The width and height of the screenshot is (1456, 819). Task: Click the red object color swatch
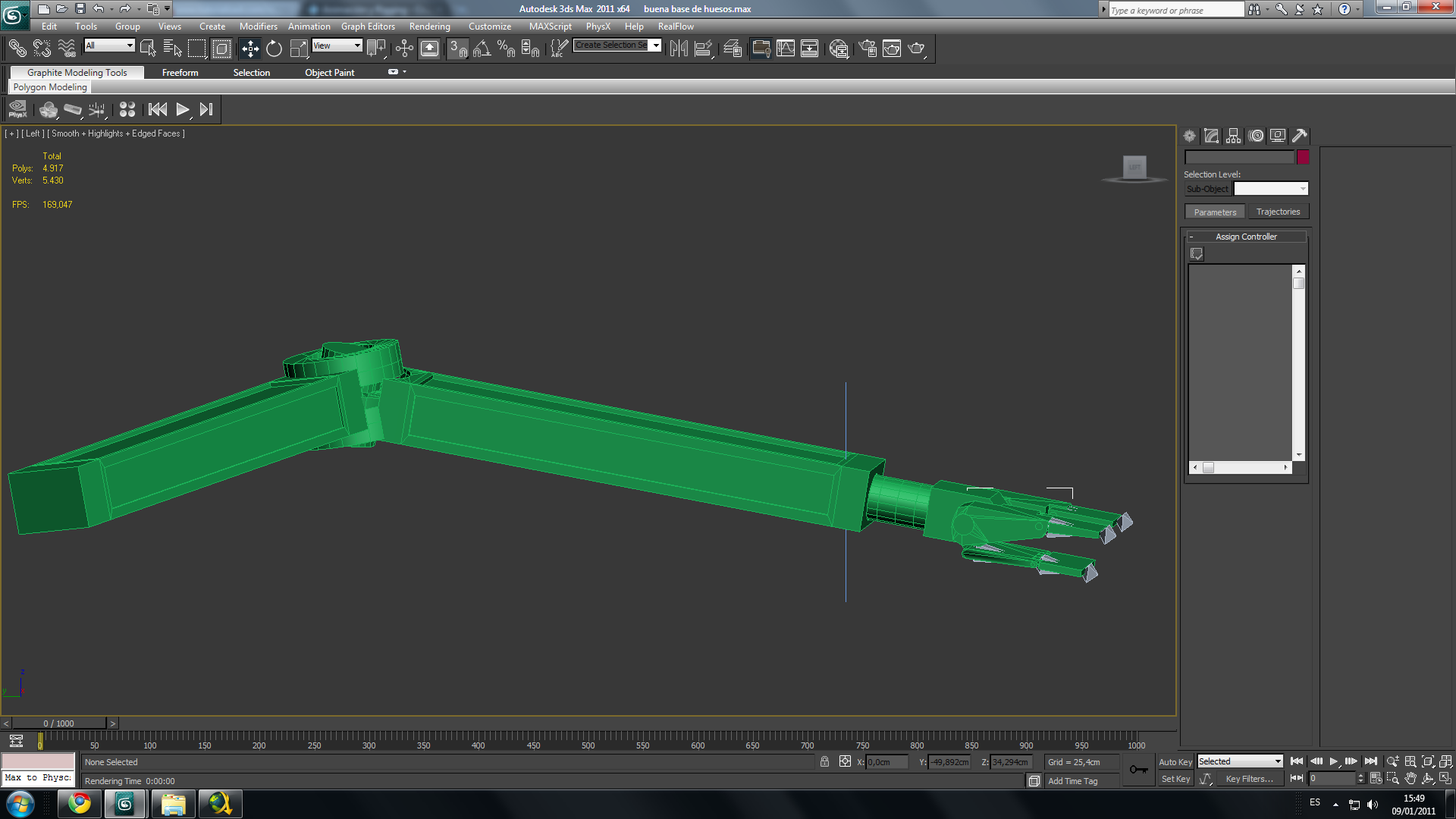point(1303,157)
